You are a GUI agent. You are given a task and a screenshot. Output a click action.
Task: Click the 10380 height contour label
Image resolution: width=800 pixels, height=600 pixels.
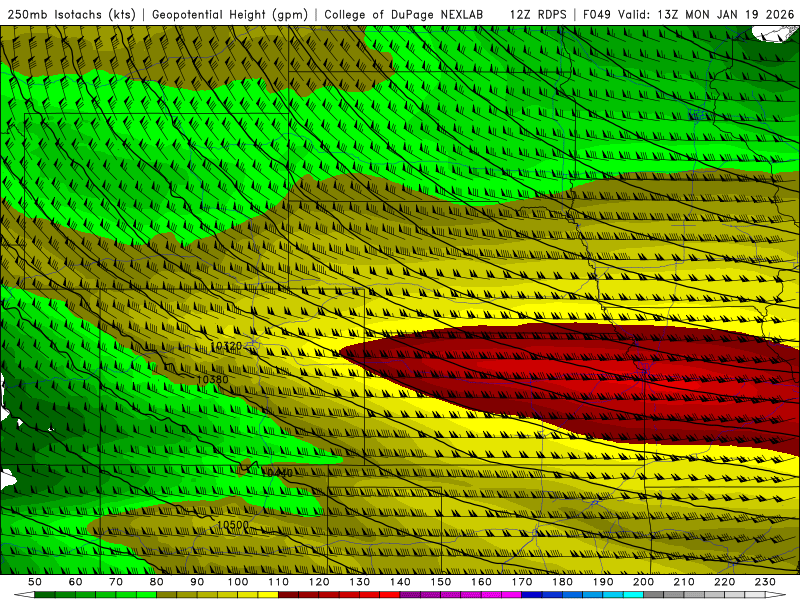[x=212, y=380]
